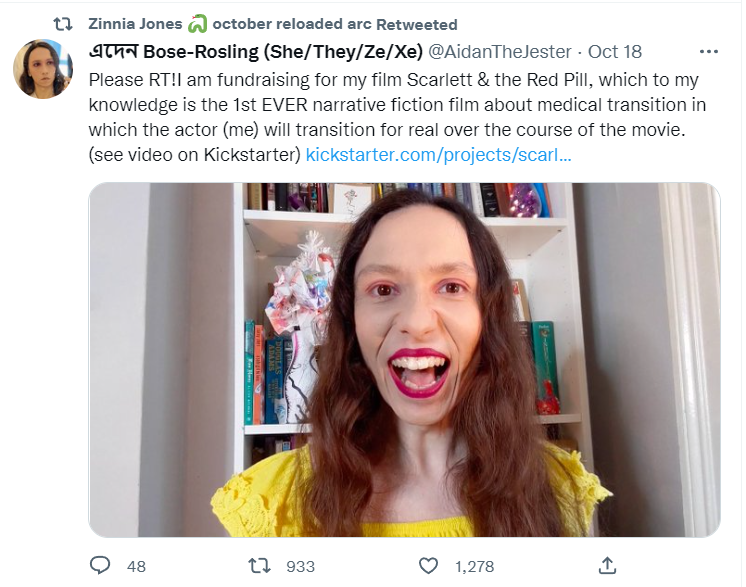Open the kickstarter.com/projects link

click(438, 155)
